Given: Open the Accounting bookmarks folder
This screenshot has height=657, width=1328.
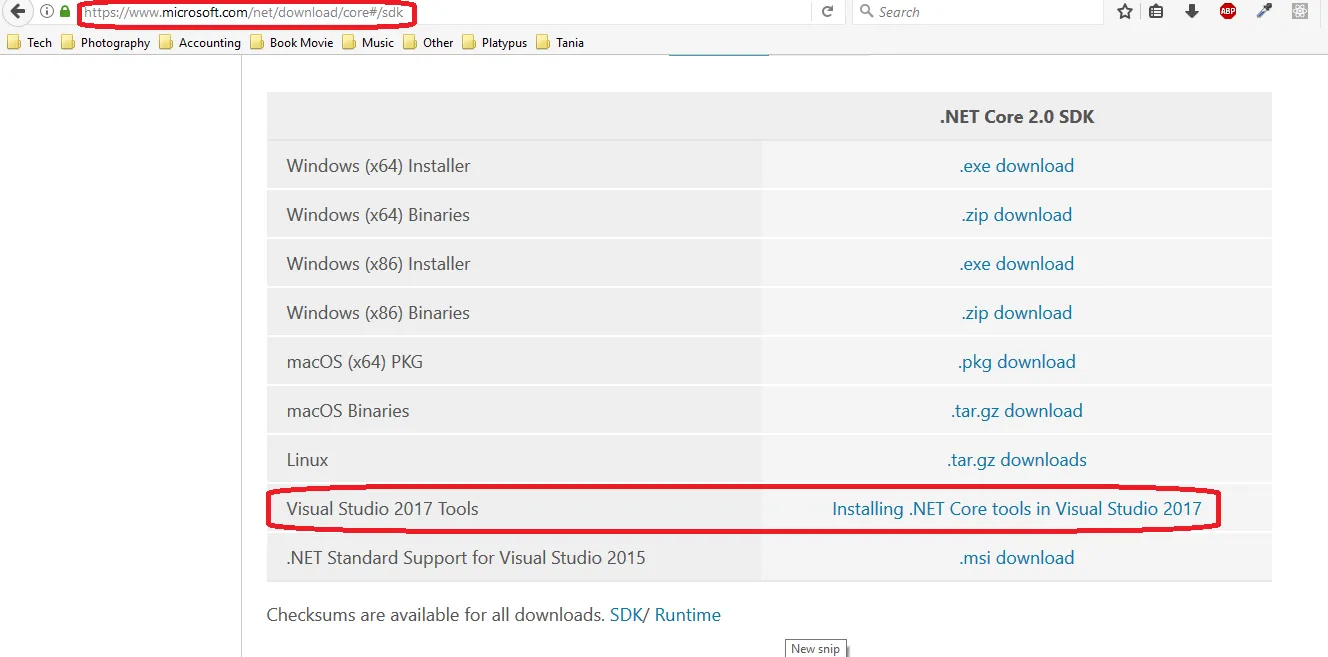Looking at the screenshot, I should tap(199, 42).
